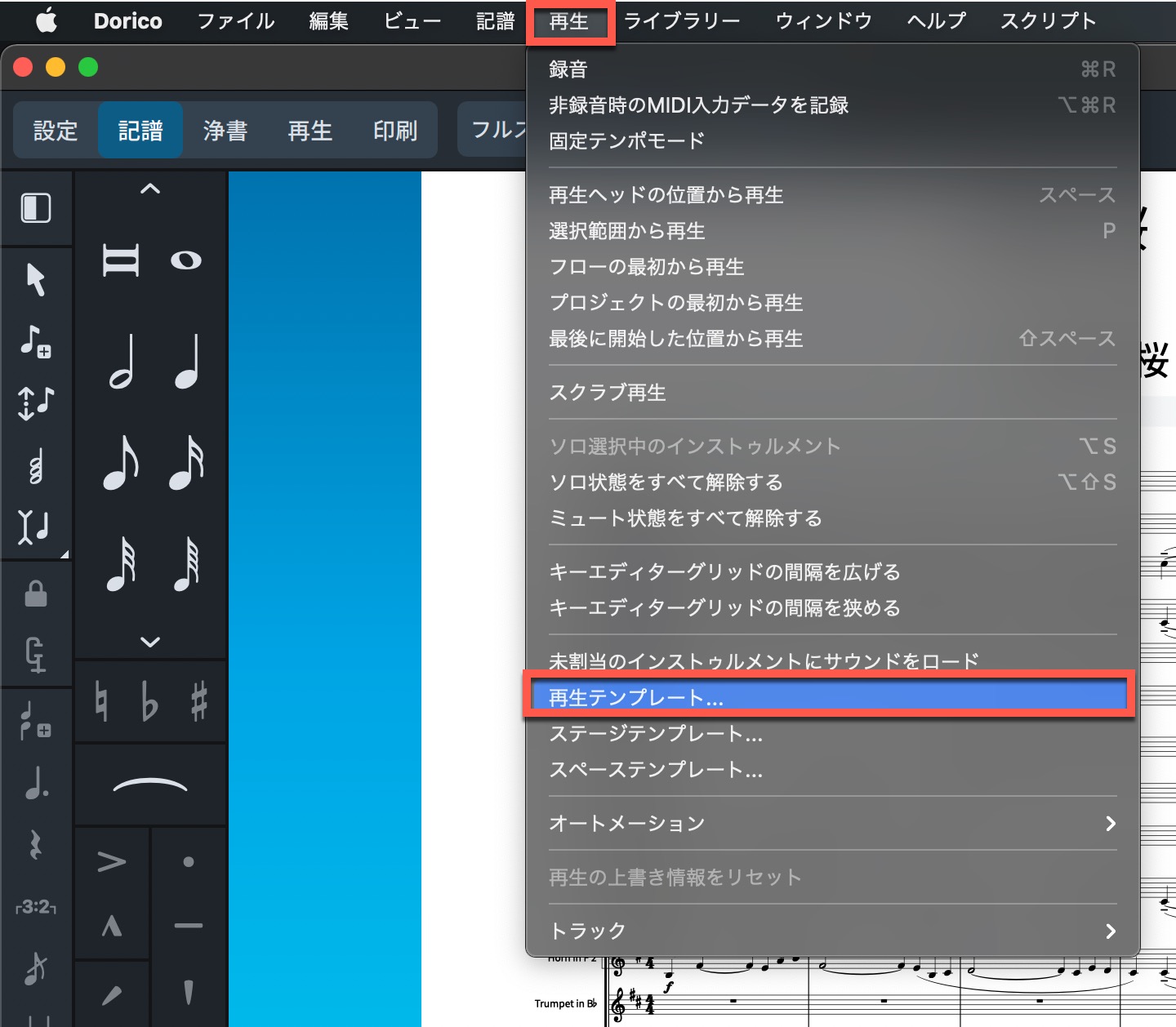This screenshot has height=1027, width=1176.
Task: Open the スクリプト menu
Action: click(1049, 21)
